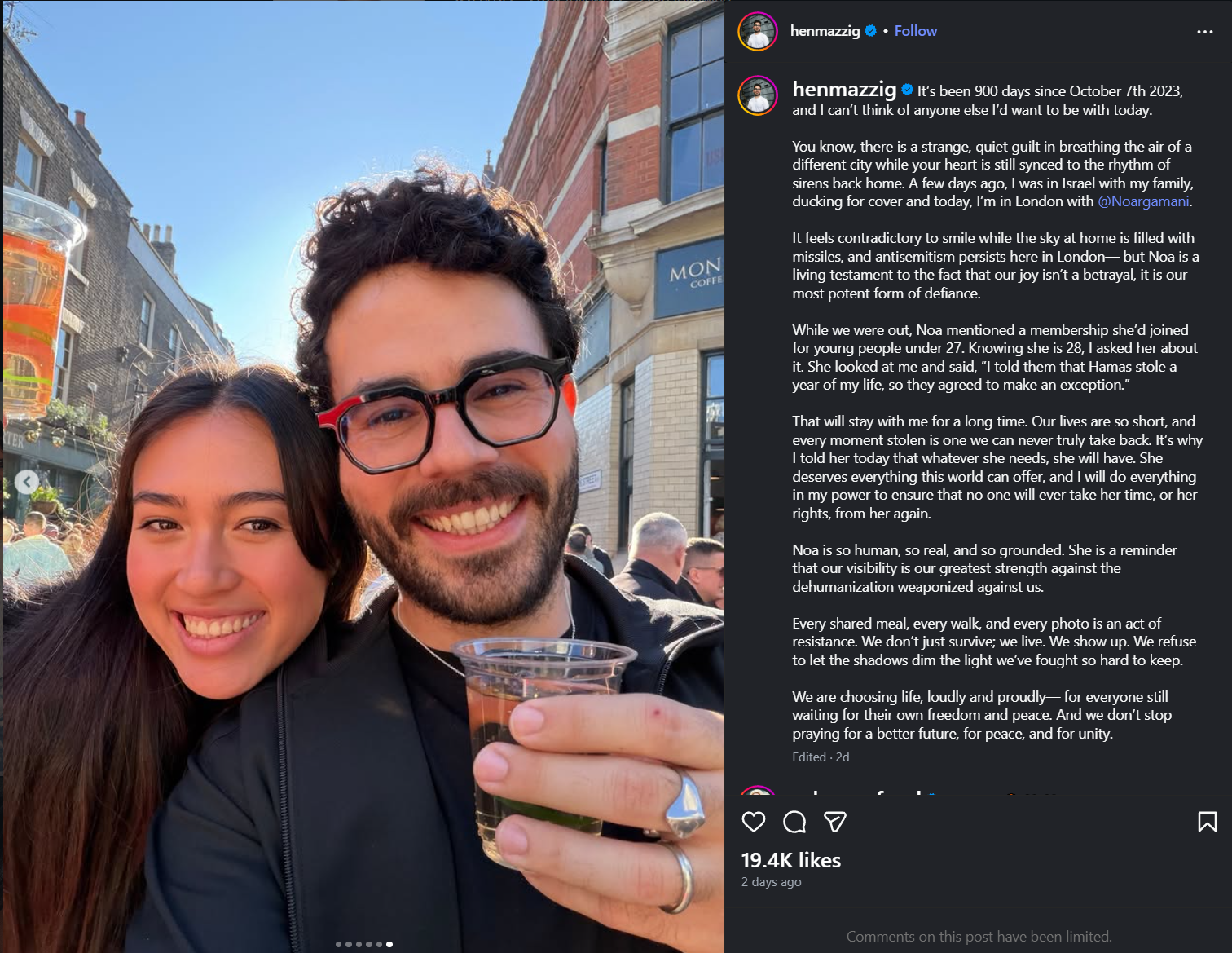This screenshot has height=953, width=1232.
Task: Like the post with the heart icon
Action: coord(754,822)
